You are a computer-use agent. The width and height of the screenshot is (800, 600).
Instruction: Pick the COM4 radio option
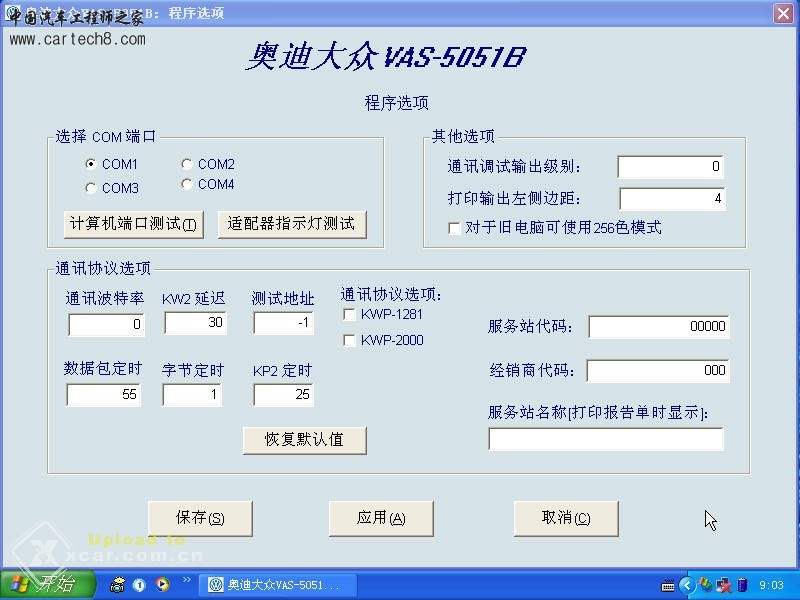click(x=187, y=184)
